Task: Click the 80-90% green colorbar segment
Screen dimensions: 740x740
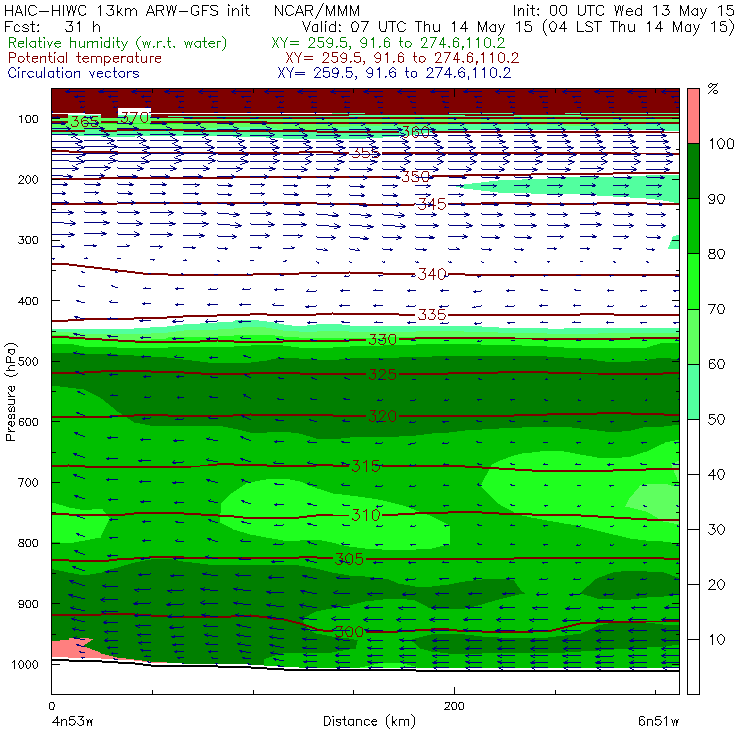Action: pos(693,226)
